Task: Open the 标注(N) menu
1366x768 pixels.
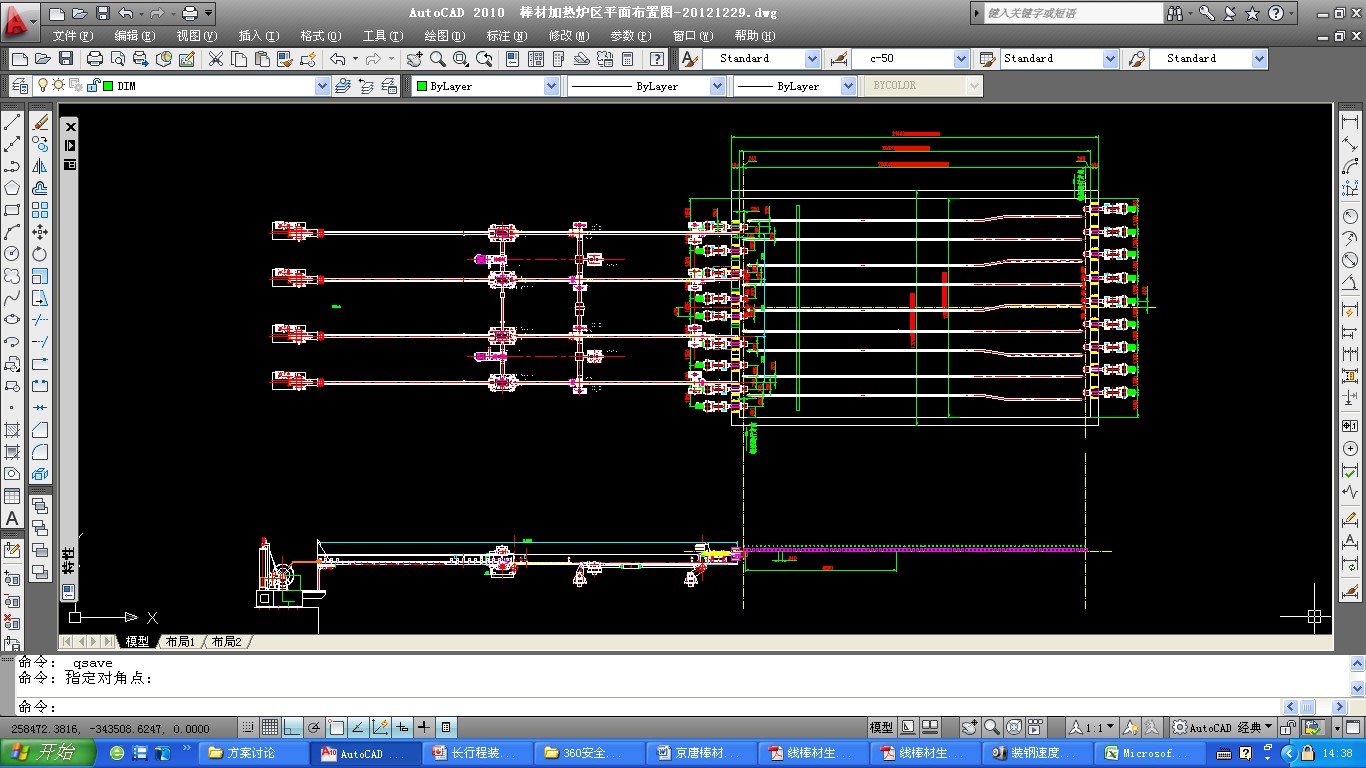Action: 506,35
